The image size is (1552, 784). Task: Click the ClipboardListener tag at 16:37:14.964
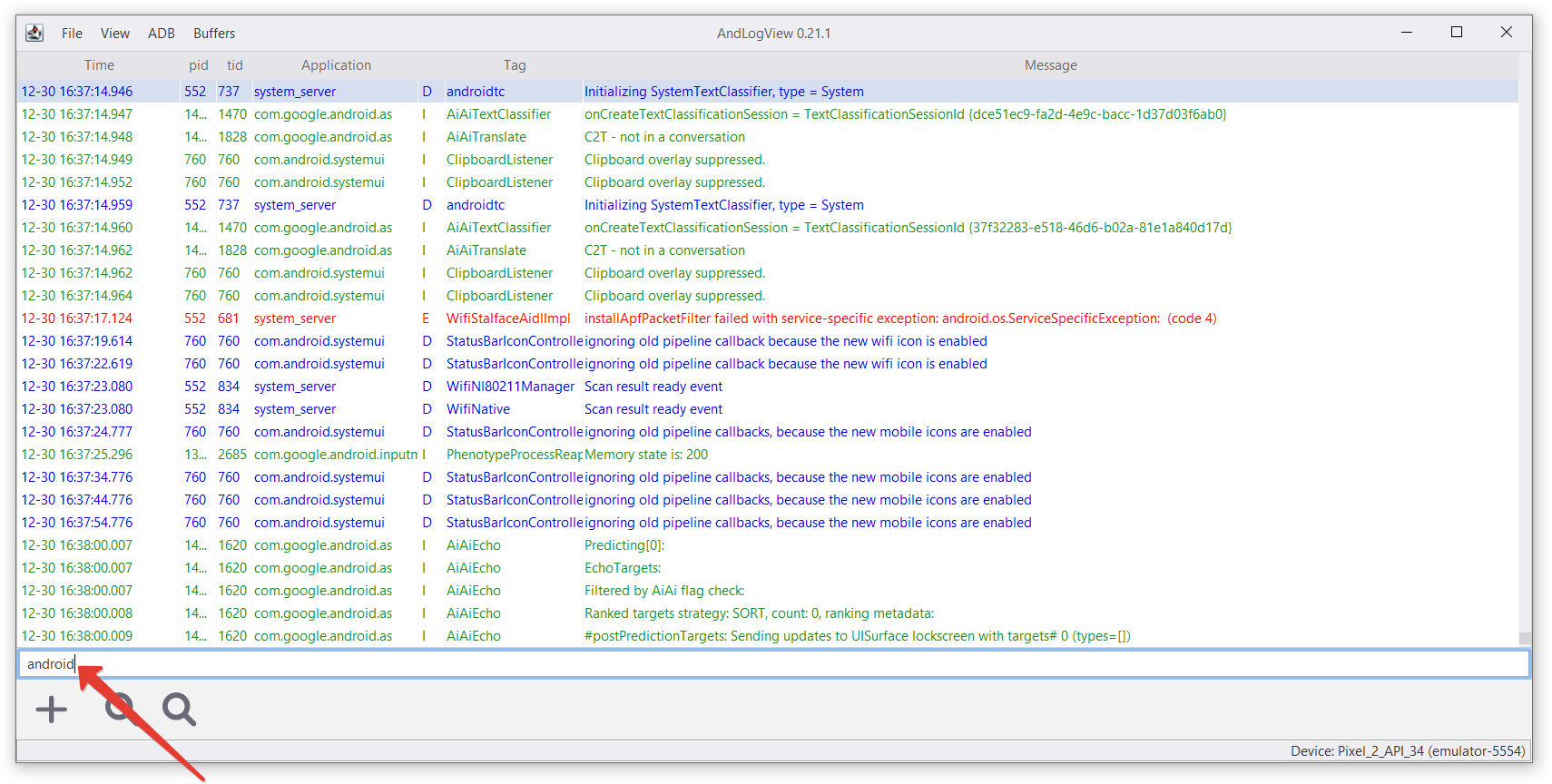pyautogui.click(x=500, y=296)
